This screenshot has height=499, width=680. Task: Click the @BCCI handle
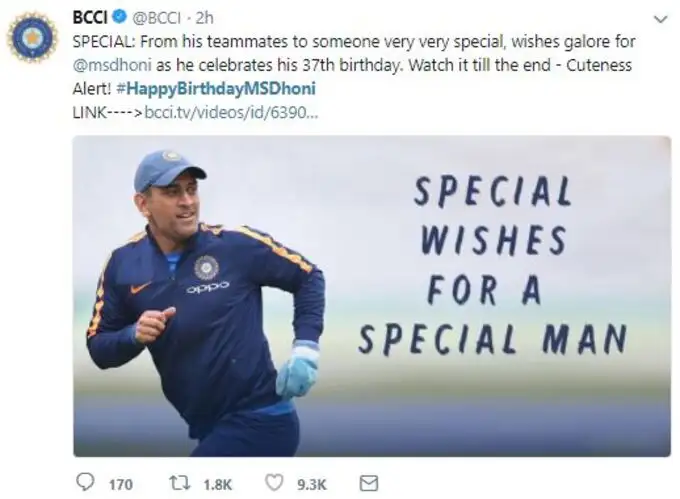click(x=156, y=19)
